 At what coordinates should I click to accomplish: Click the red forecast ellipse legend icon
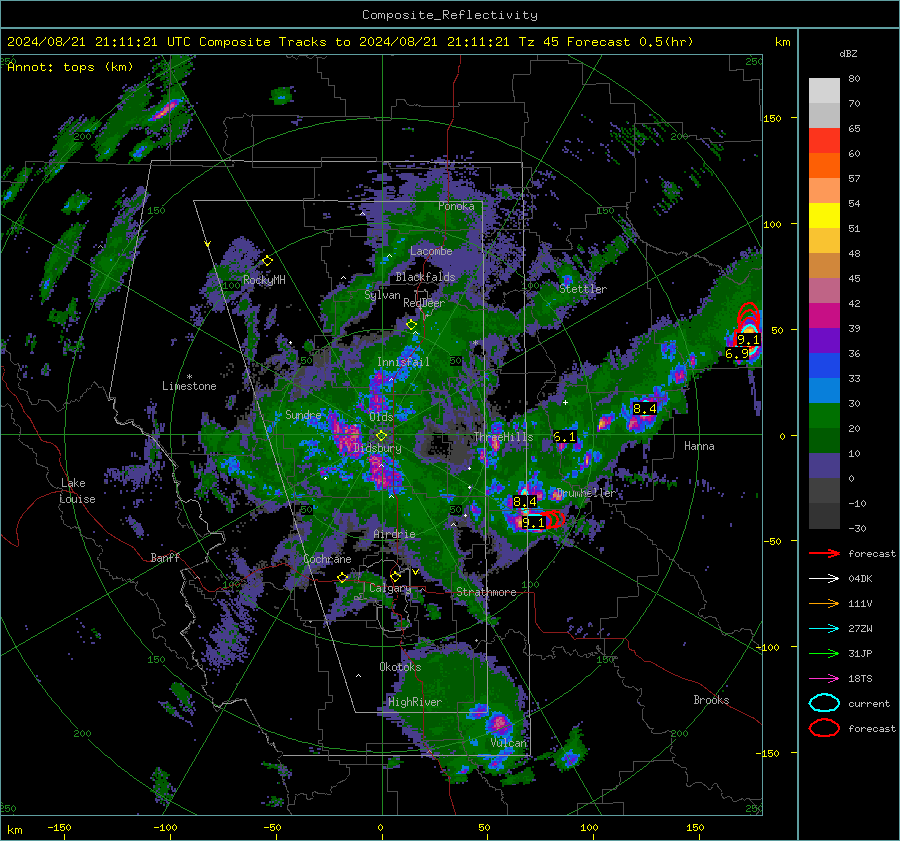tap(824, 728)
